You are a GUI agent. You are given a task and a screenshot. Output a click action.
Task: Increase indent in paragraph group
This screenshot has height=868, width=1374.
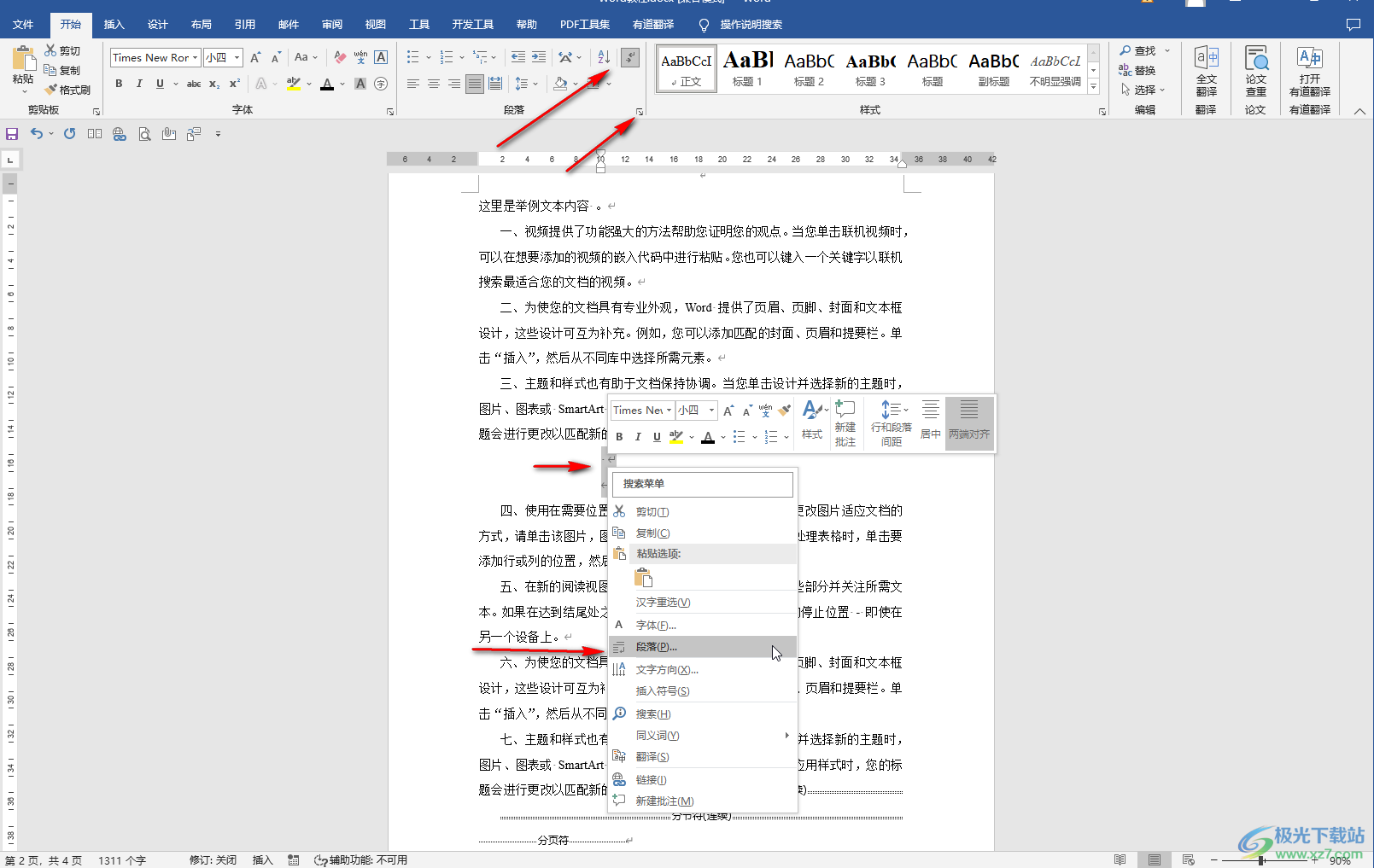click(539, 57)
